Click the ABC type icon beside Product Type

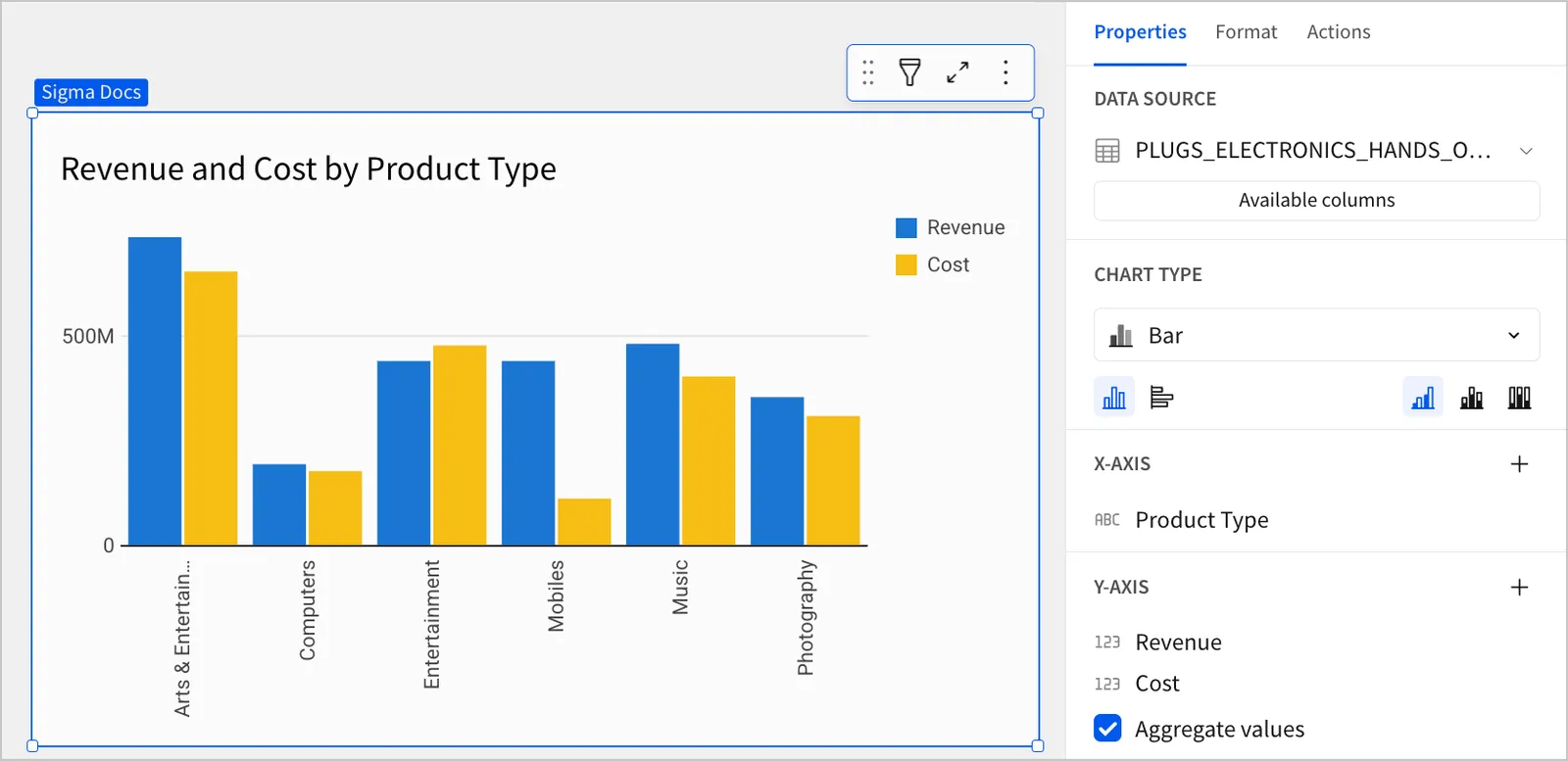tap(1107, 520)
